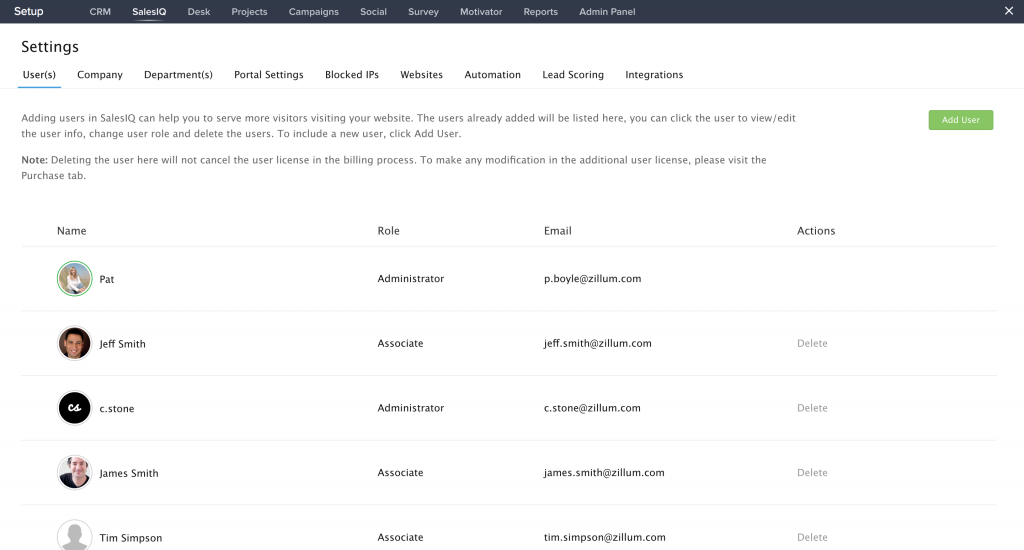Delete the James Smith user

pyautogui.click(x=812, y=473)
